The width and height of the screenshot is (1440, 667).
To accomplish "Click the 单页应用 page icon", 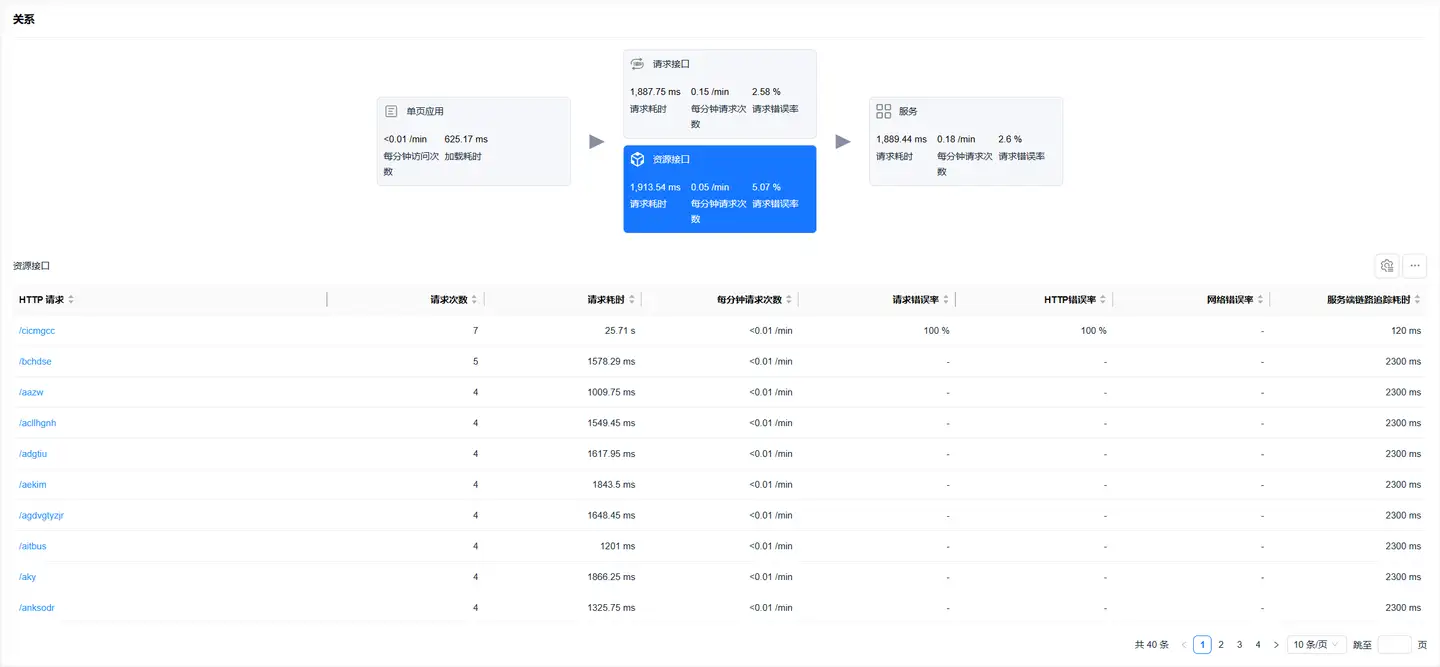I will 392,111.
